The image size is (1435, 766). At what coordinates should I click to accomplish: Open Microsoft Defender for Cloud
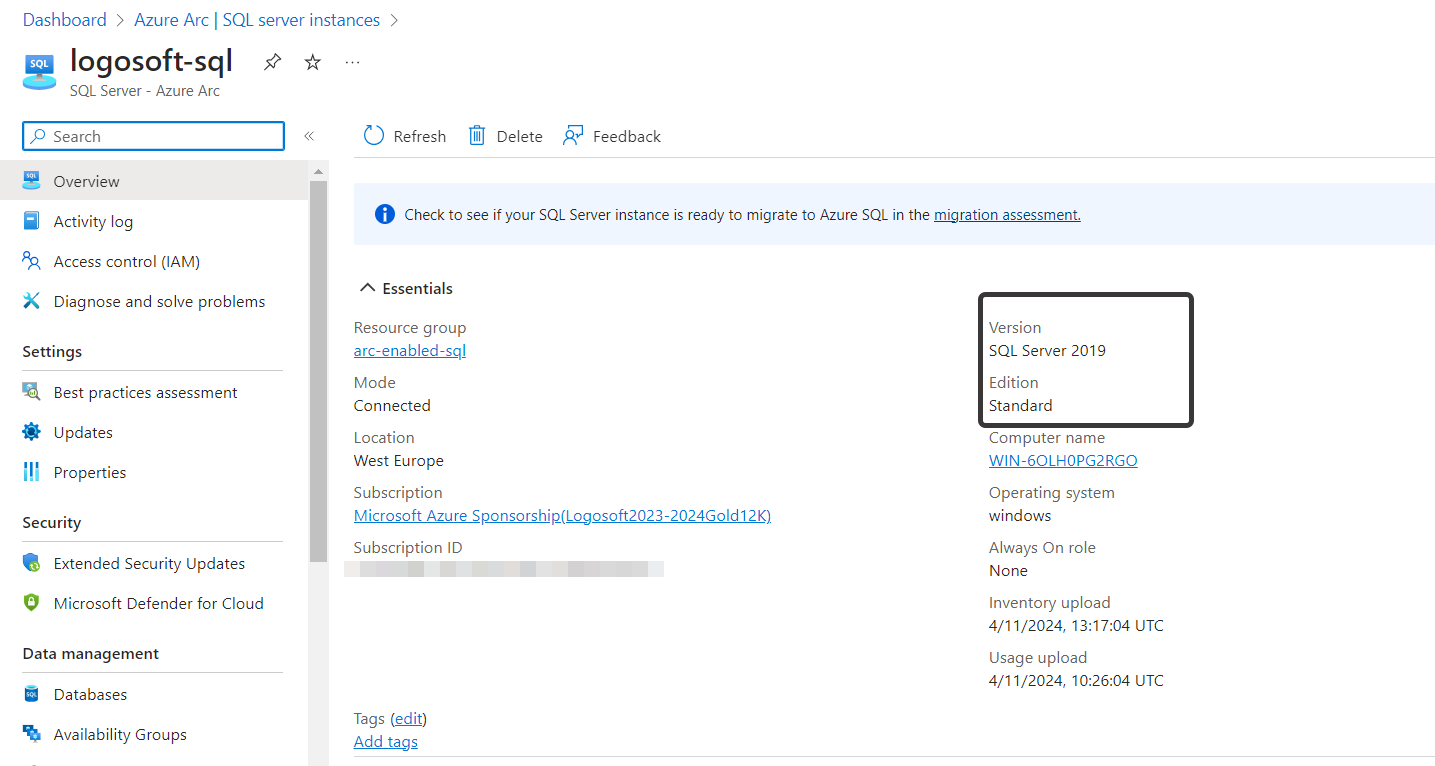[158, 603]
